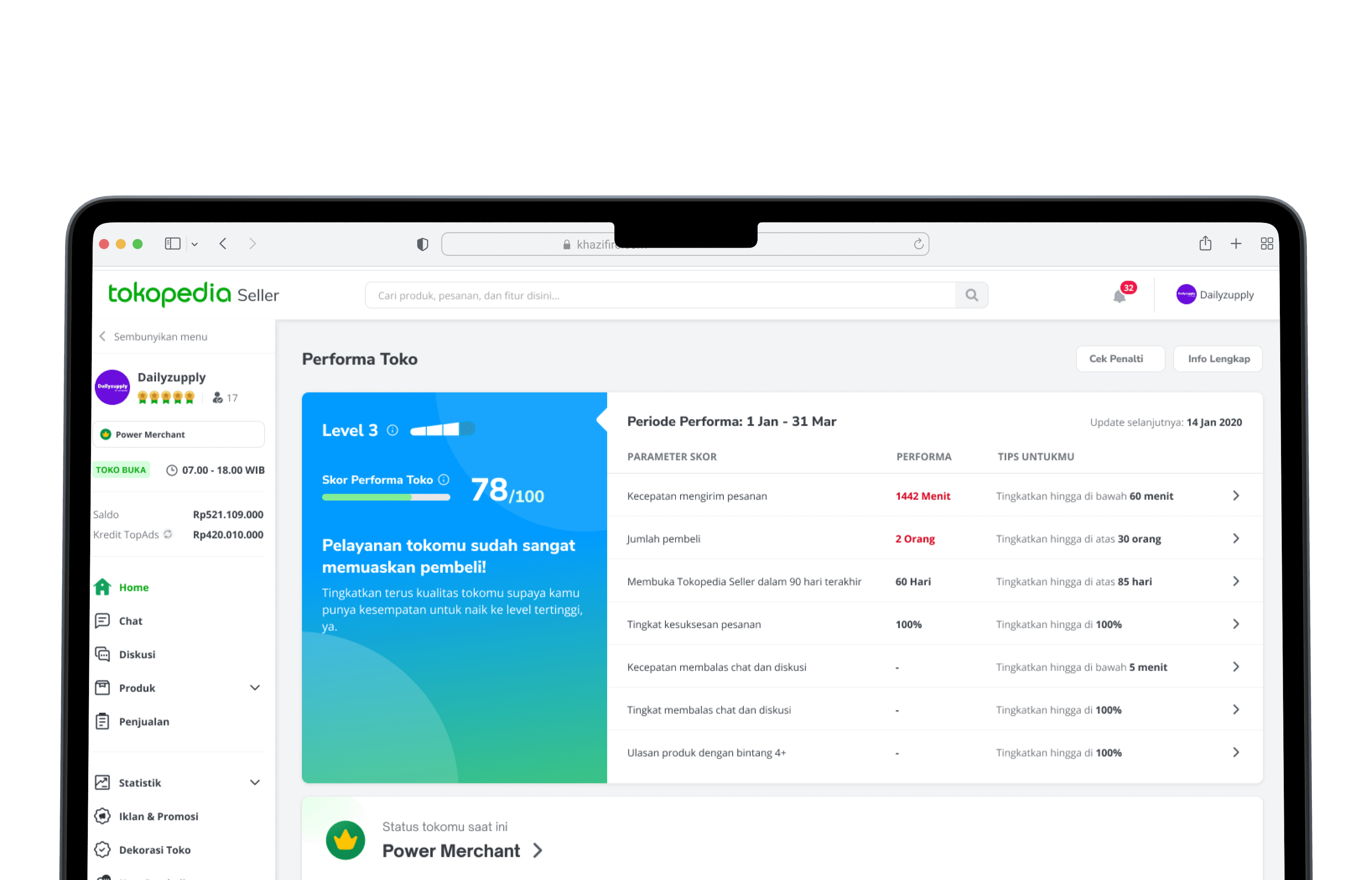Refresh Kredit TopAds balance icon
Viewport: 1372px width, 880px height.
tap(168, 534)
